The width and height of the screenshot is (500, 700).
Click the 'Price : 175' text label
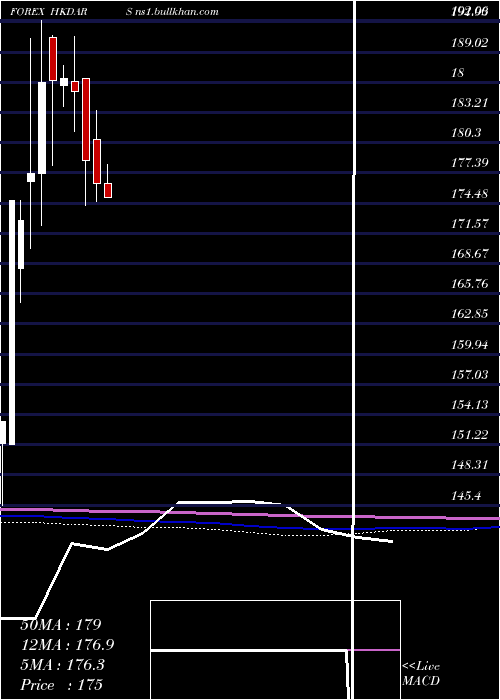tap(62, 685)
